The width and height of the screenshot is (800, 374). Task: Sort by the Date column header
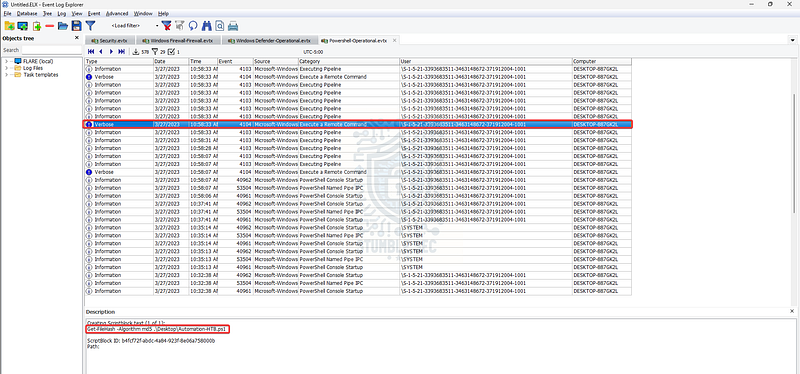[x=171, y=61]
